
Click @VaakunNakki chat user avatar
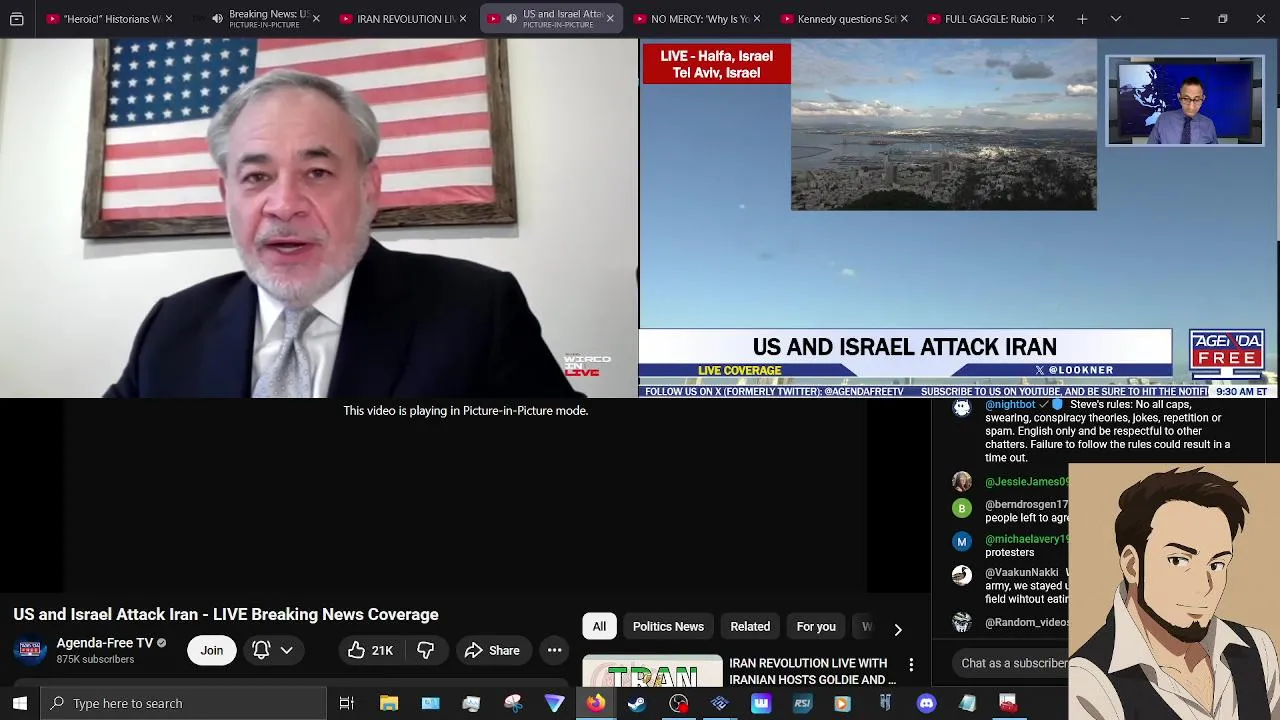pyautogui.click(x=962, y=575)
